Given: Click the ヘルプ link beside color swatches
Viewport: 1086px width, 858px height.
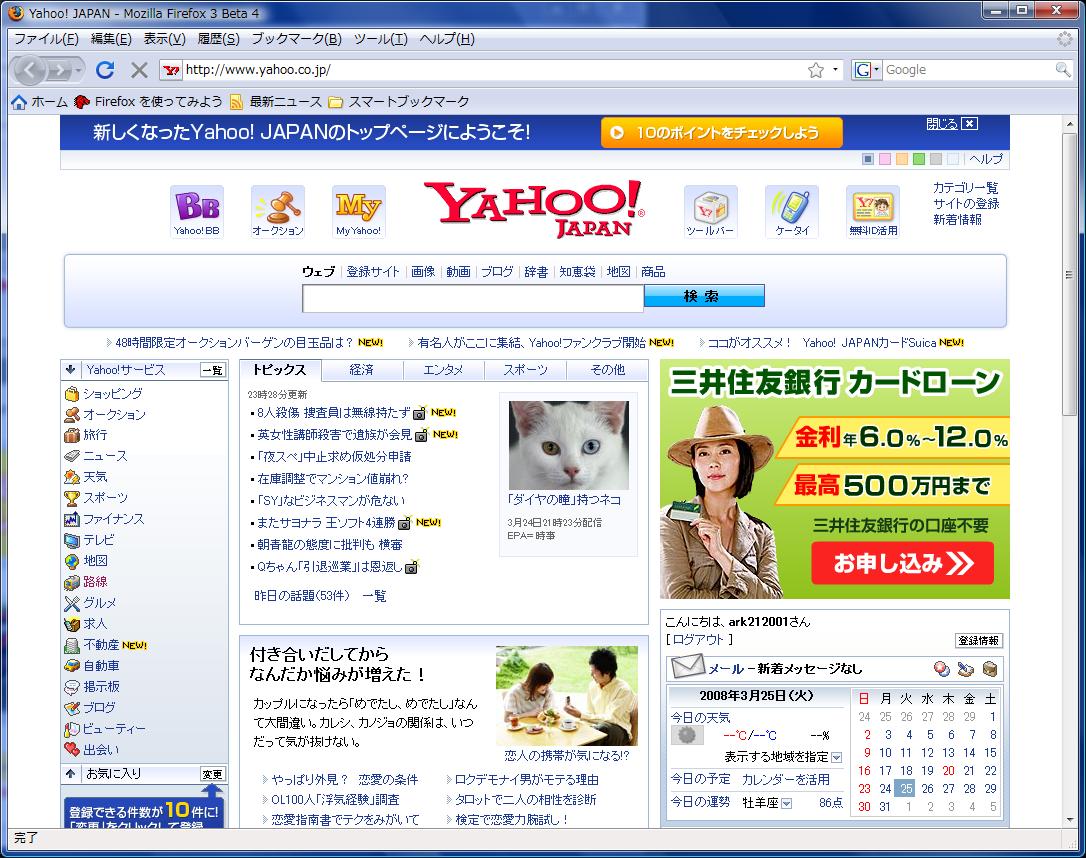Looking at the screenshot, I should 986,159.
